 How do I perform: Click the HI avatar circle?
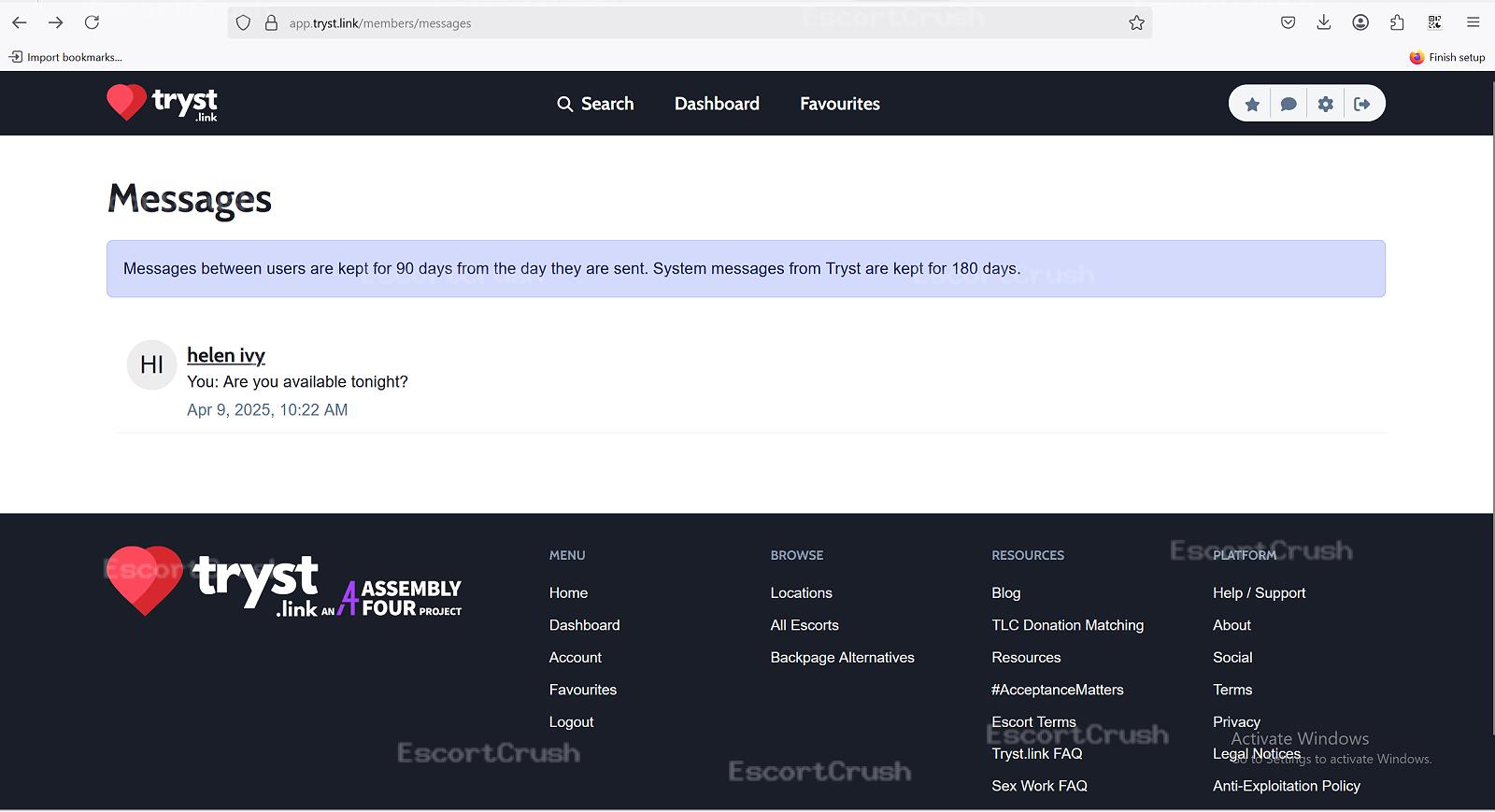pyautogui.click(x=151, y=364)
